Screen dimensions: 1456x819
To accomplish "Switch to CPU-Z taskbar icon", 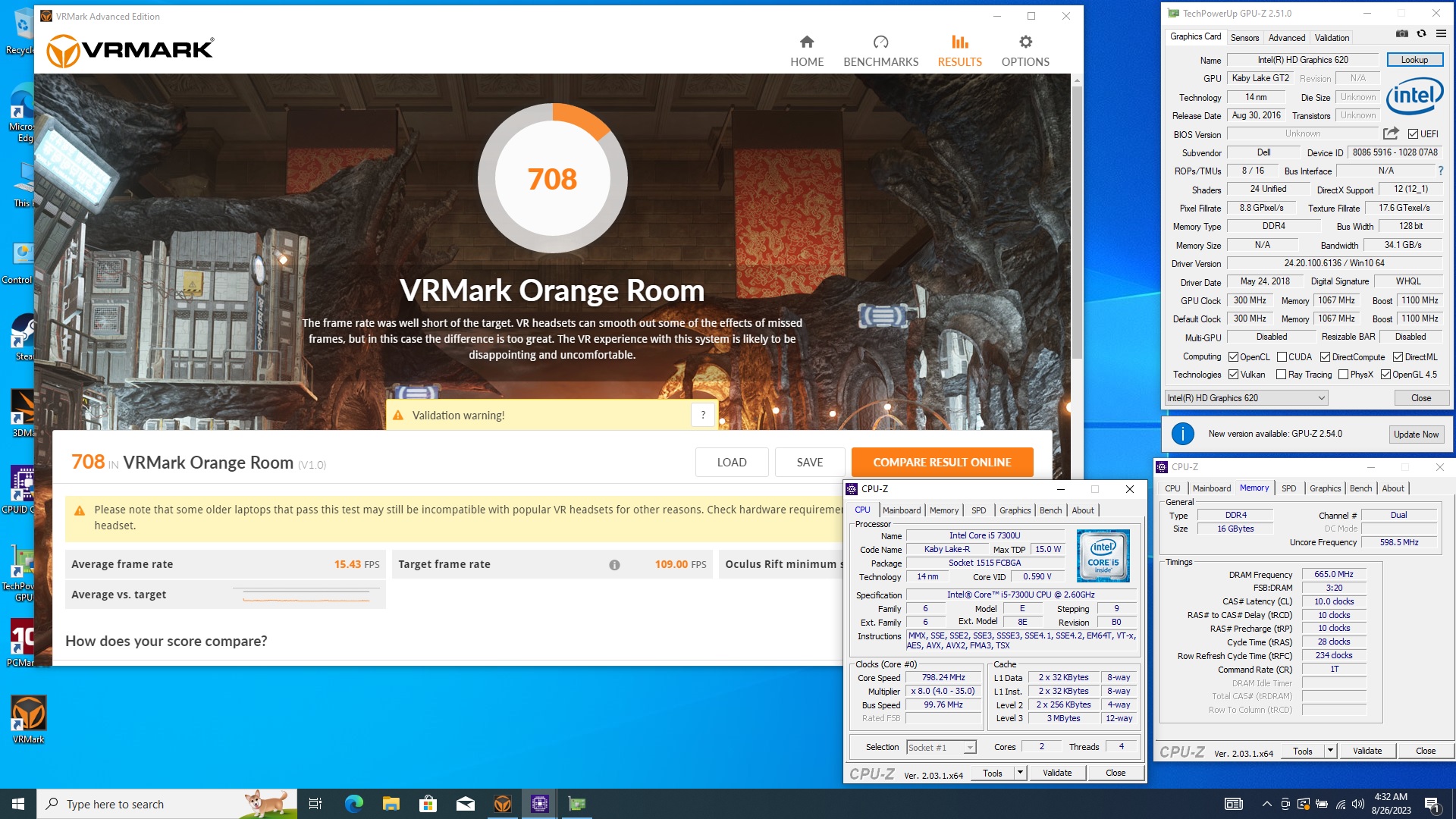I will [x=539, y=804].
